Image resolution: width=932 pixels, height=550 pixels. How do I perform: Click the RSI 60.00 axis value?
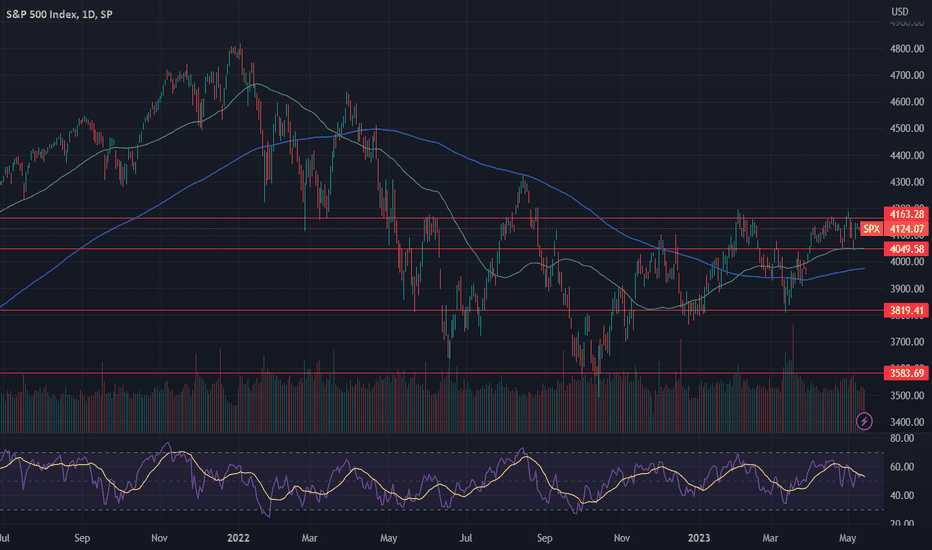[902, 467]
